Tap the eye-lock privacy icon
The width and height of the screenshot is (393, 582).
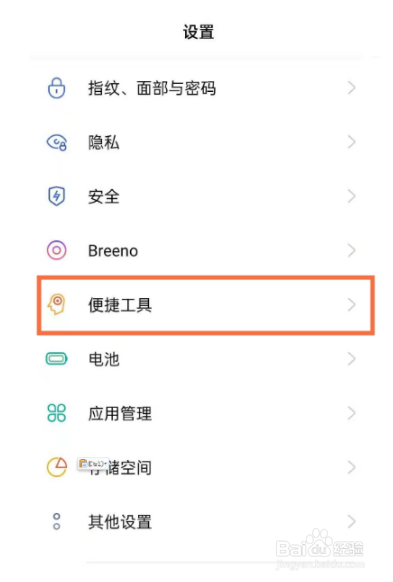(x=56, y=143)
